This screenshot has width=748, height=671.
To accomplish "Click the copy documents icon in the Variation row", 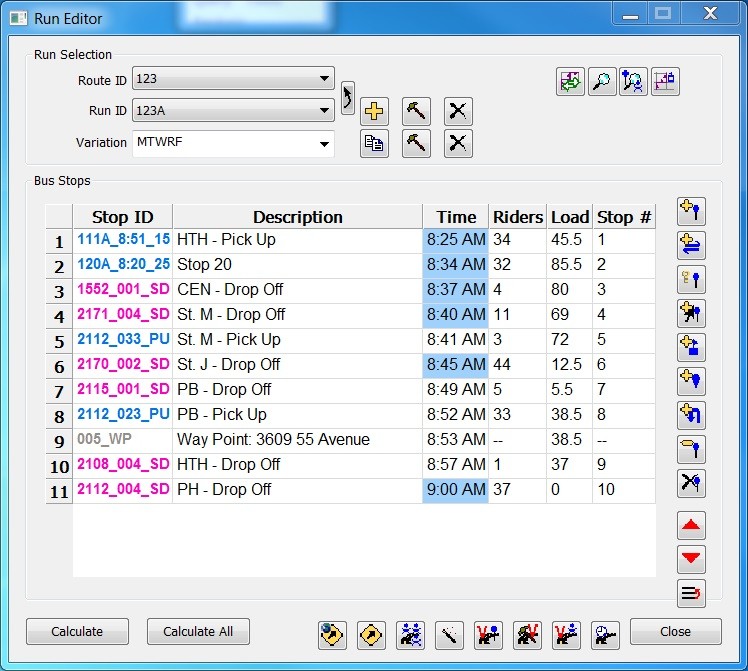I will coord(374,143).
